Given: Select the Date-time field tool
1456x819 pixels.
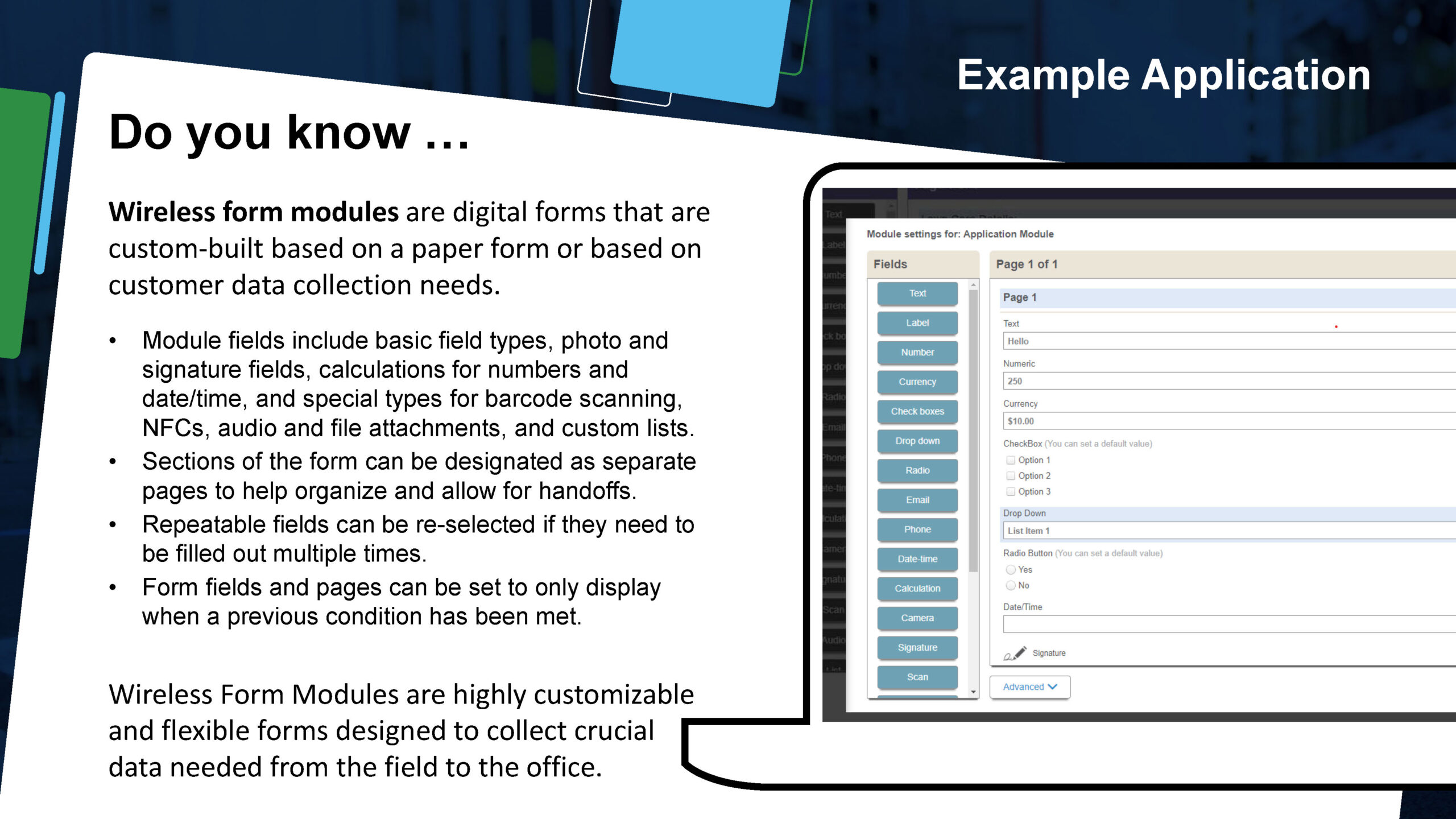Looking at the screenshot, I should pyautogui.click(x=916, y=557).
